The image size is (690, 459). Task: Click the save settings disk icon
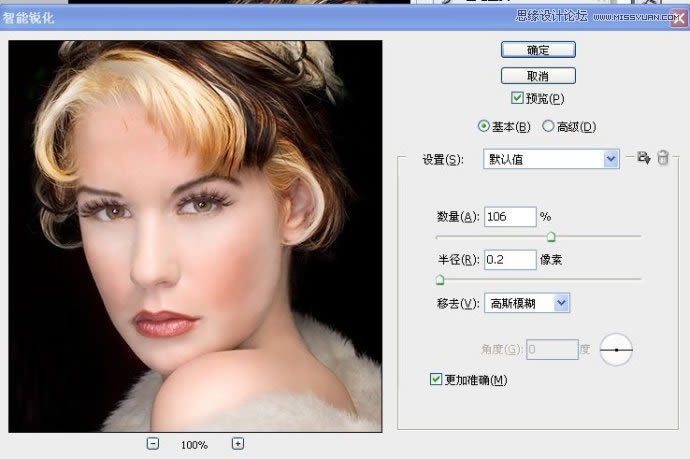click(x=643, y=158)
